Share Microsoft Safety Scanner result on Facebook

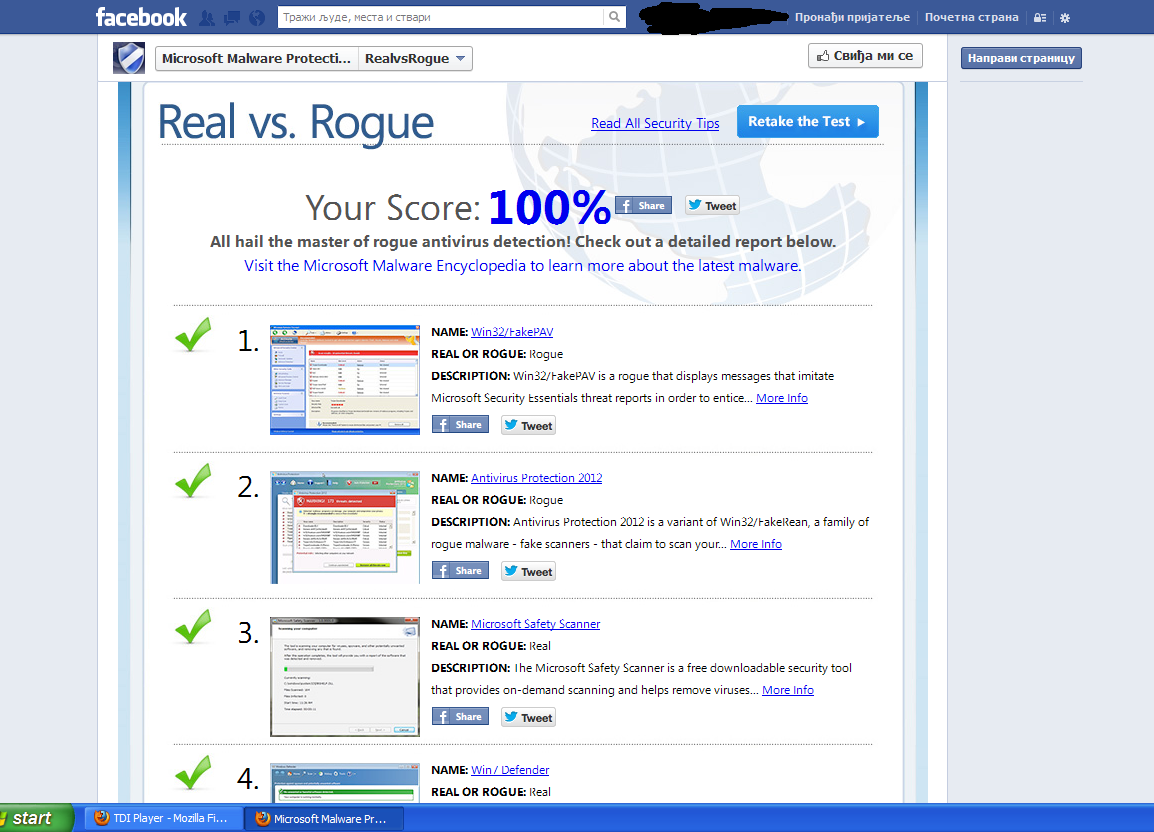point(460,716)
